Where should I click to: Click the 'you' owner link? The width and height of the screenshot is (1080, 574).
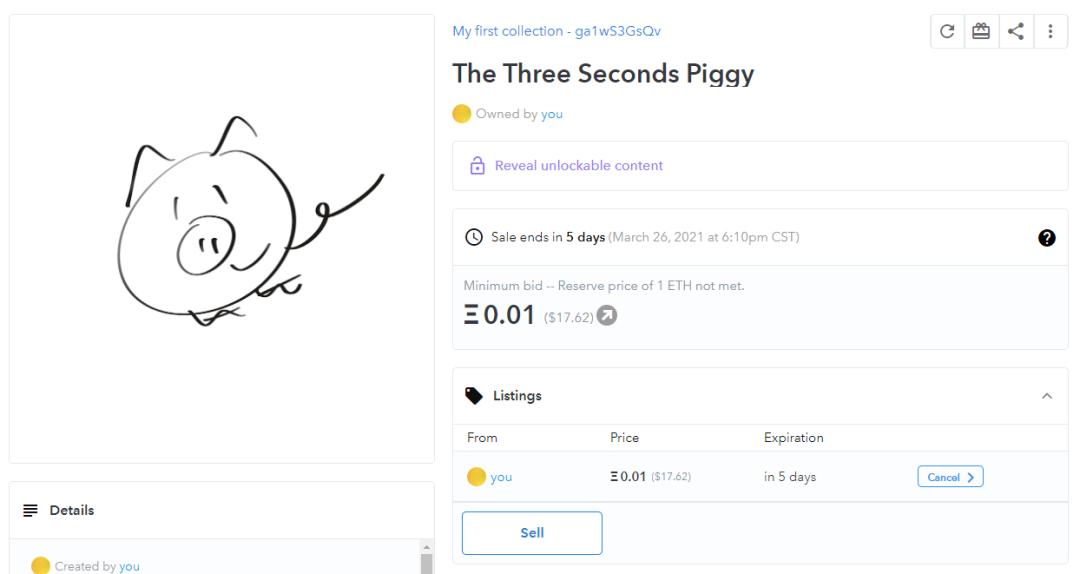(552, 114)
